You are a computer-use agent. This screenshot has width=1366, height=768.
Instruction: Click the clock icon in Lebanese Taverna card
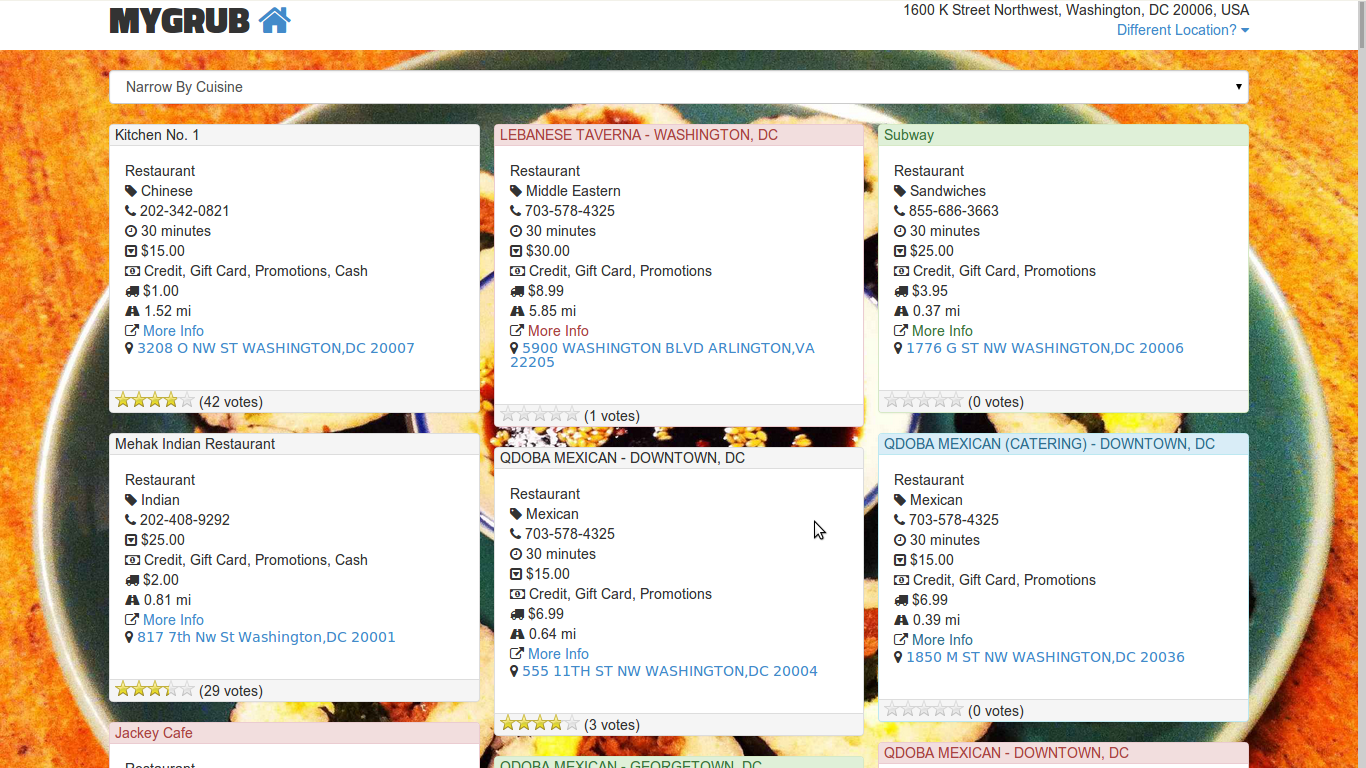(x=516, y=231)
